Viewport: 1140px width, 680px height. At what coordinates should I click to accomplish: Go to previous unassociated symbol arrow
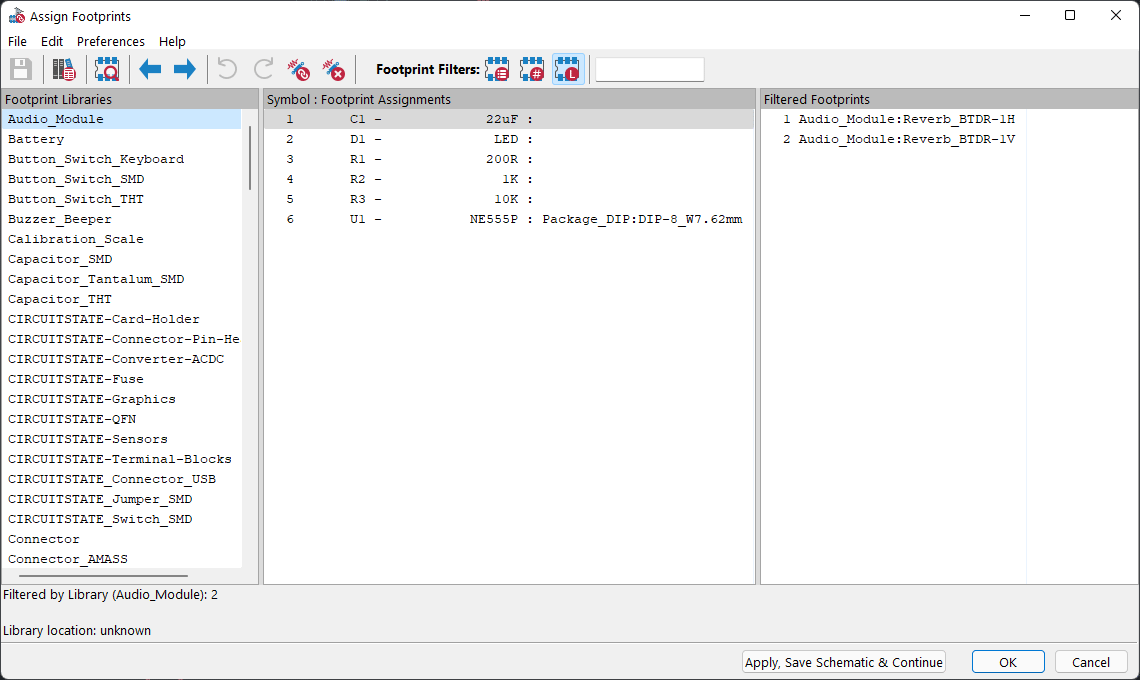[150, 70]
